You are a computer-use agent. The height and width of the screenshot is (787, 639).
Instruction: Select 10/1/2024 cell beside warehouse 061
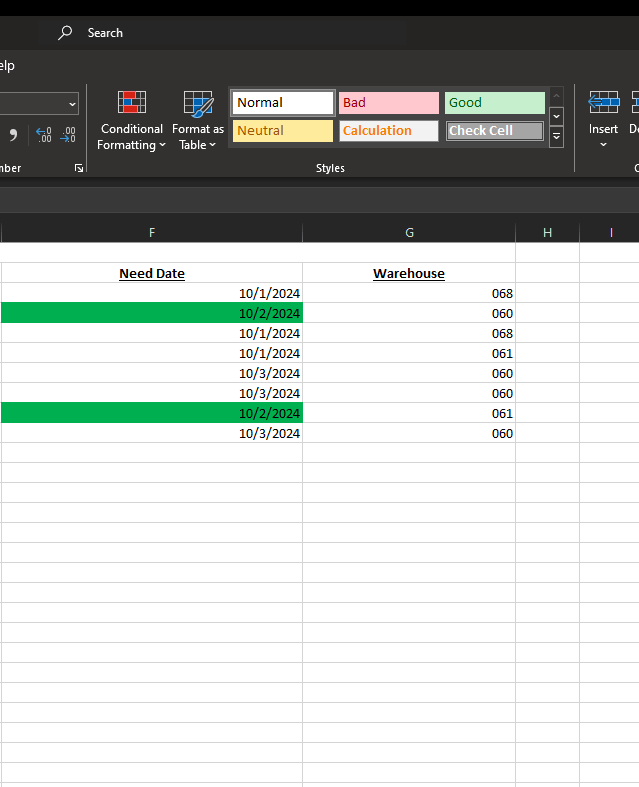pyautogui.click(x=152, y=353)
